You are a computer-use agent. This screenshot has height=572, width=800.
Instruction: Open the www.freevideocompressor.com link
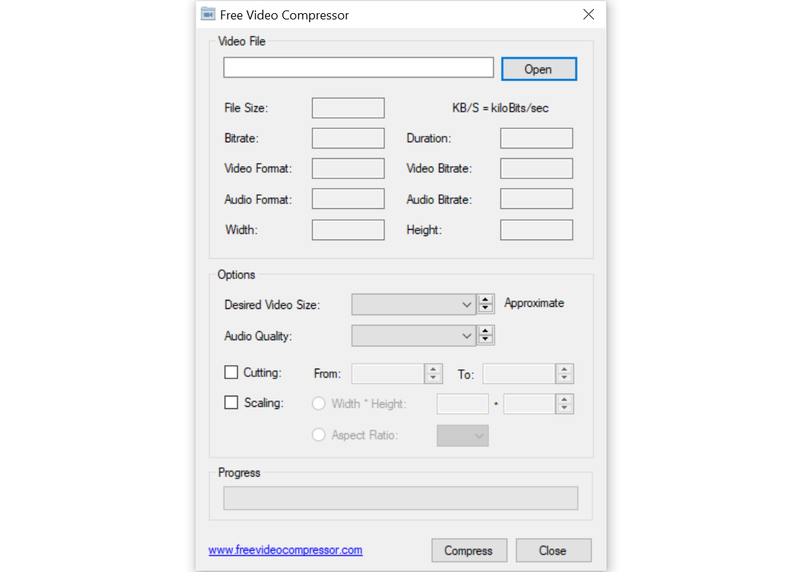pyautogui.click(x=286, y=550)
